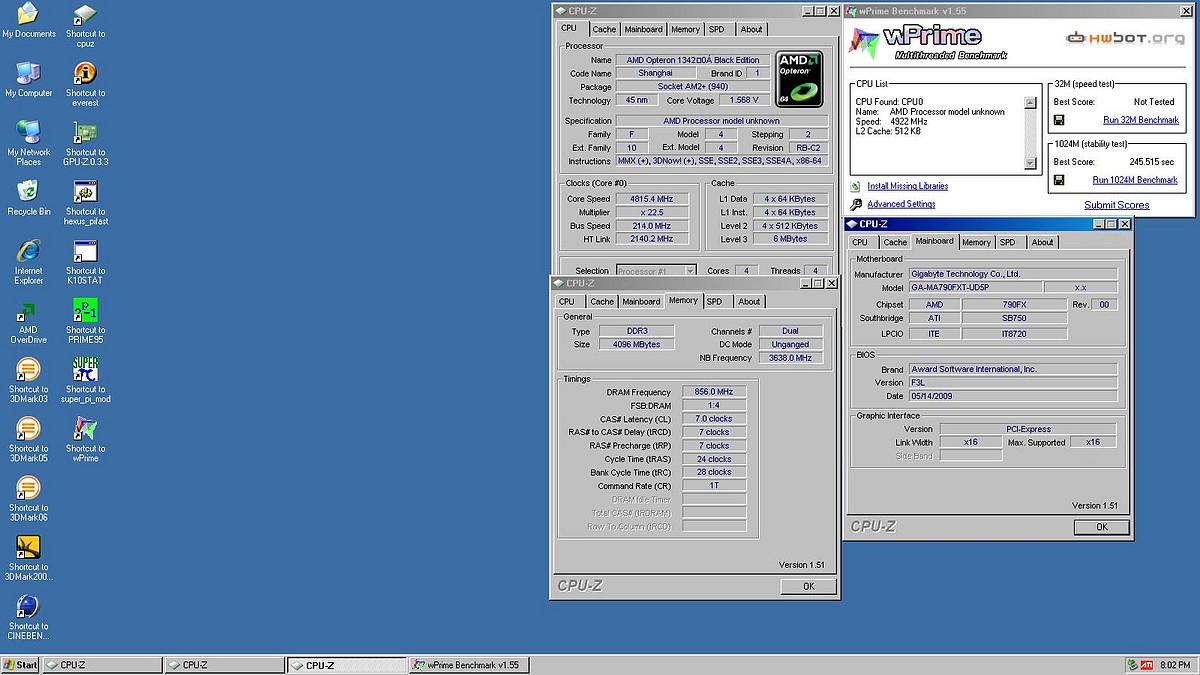Click the 8:02 PM taskbar clock

[1176, 665]
